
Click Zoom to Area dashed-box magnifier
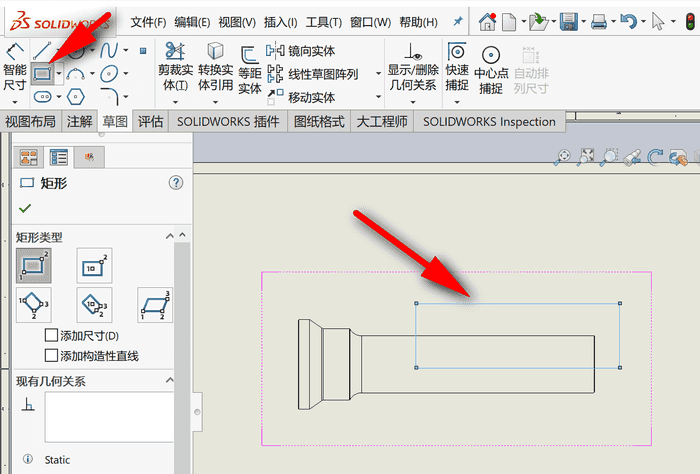pyautogui.click(x=608, y=157)
